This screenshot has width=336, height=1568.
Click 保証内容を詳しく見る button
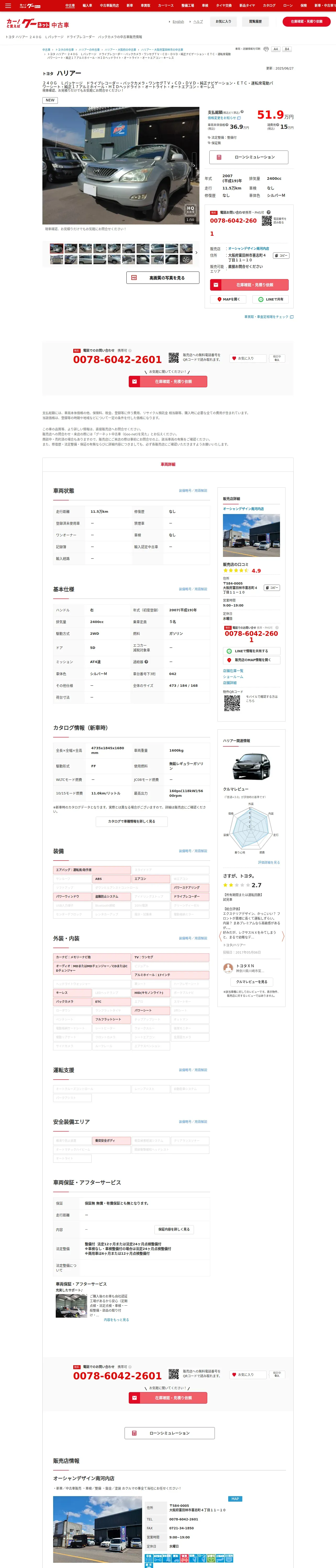174,1229
